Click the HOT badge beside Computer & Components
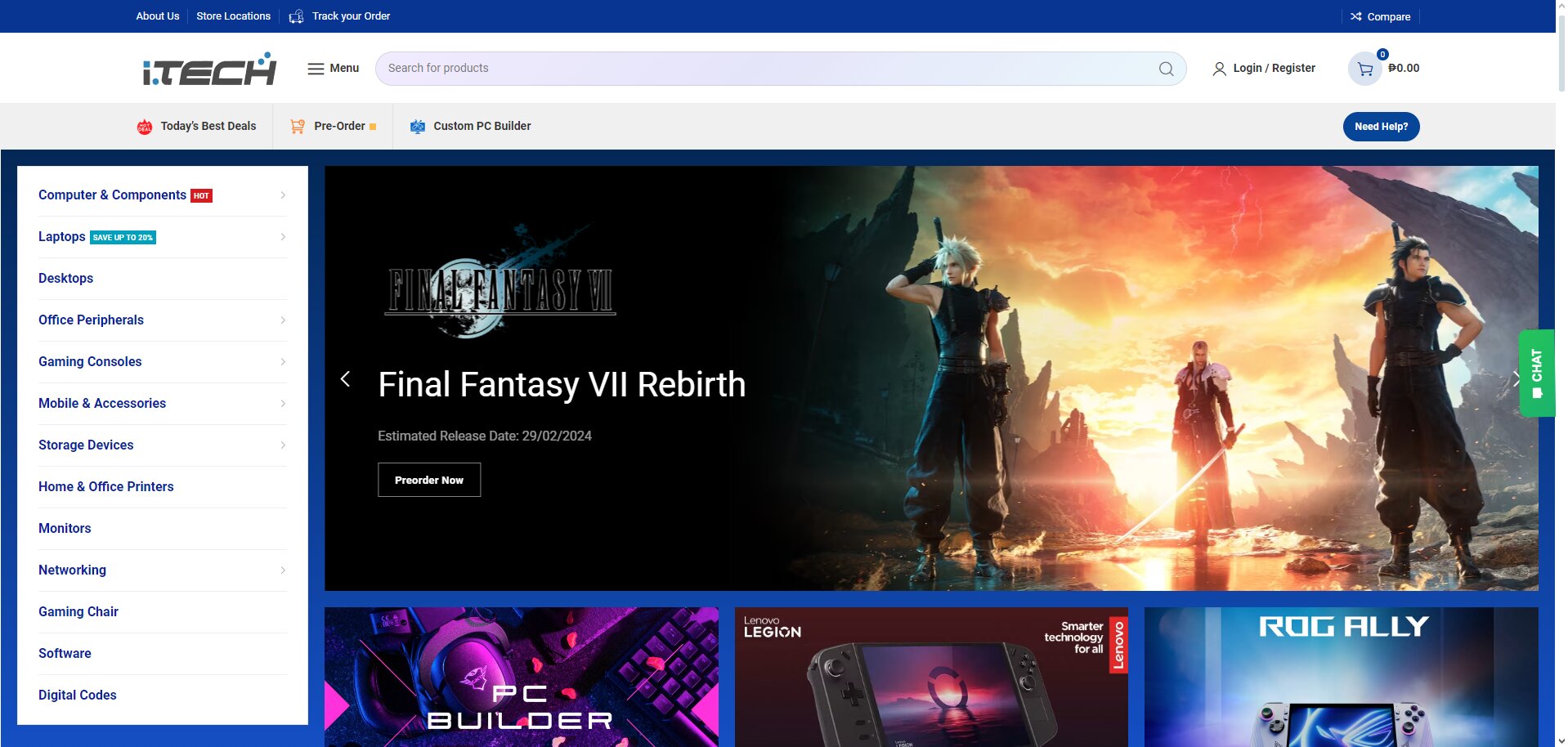The width and height of the screenshot is (1568, 747). tap(201, 195)
